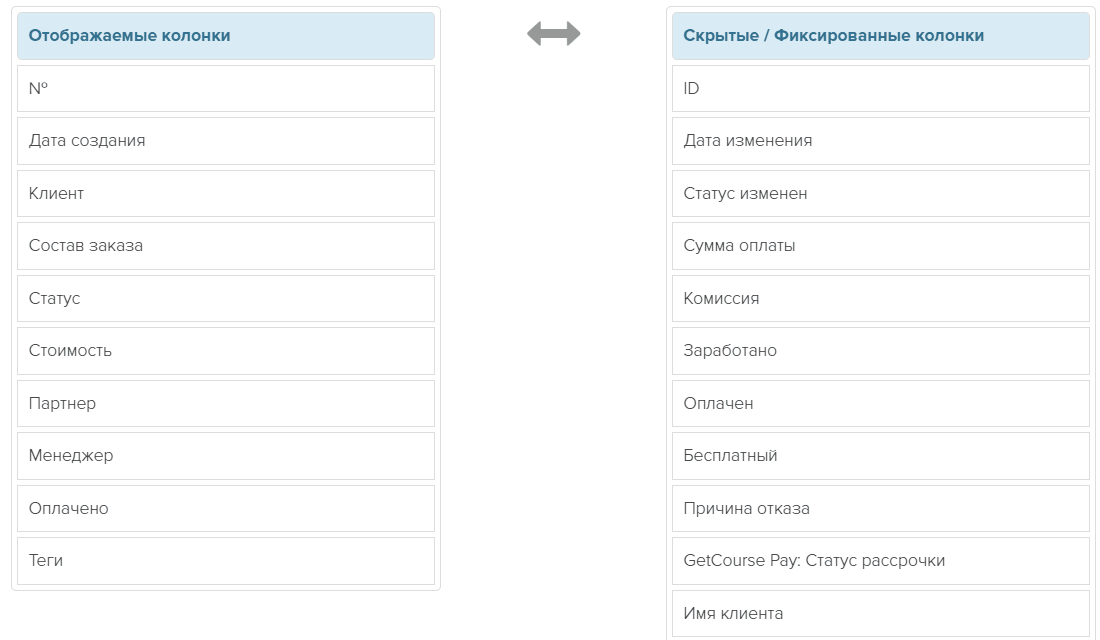1100x640 pixels.
Task: Select the "Состав заказа" column
Action: (225, 245)
